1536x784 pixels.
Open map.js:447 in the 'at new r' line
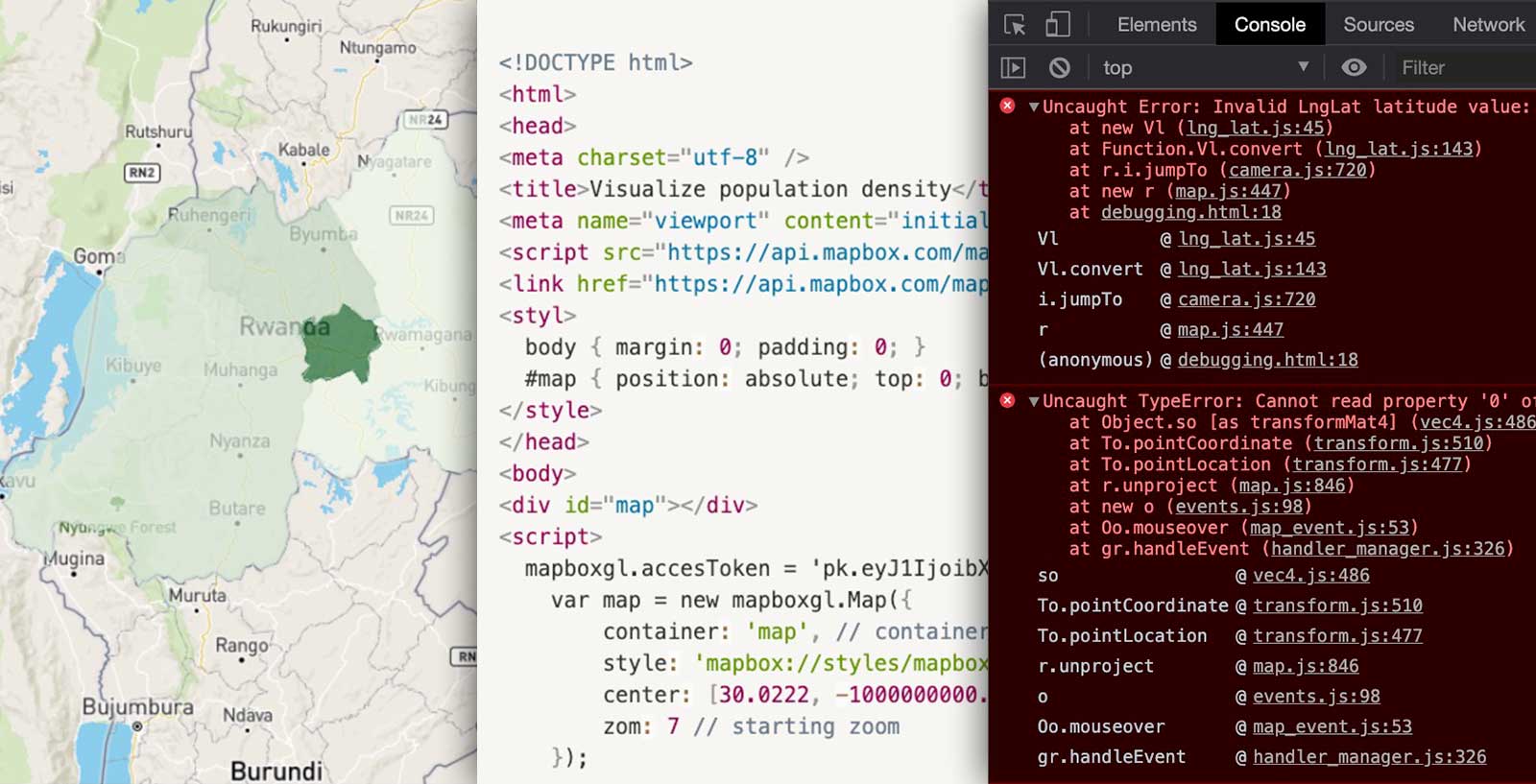(x=1229, y=191)
